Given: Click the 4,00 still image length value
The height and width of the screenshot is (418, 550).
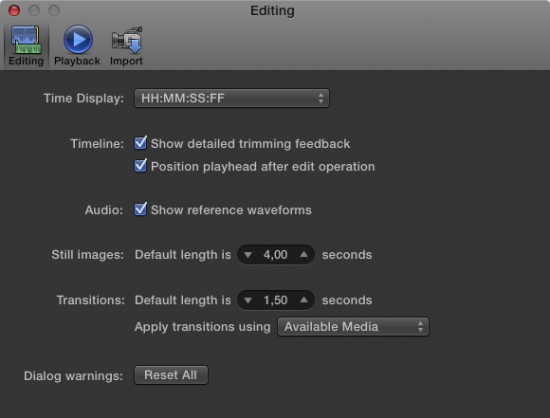Looking at the screenshot, I should coord(276,255).
